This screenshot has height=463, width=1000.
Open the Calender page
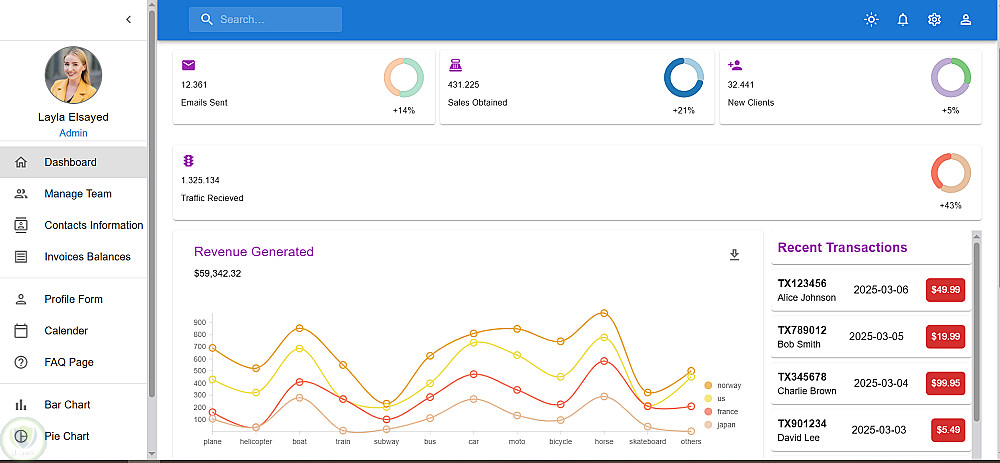coord(66,331)
